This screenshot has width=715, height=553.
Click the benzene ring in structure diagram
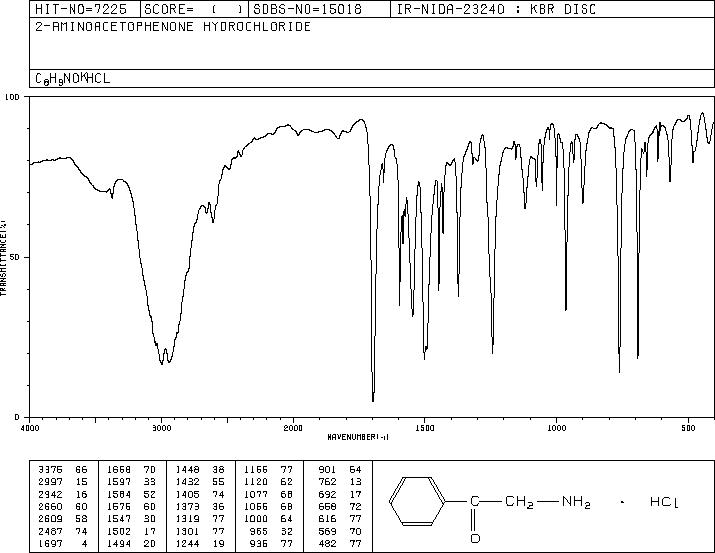[x=417, y=501]
